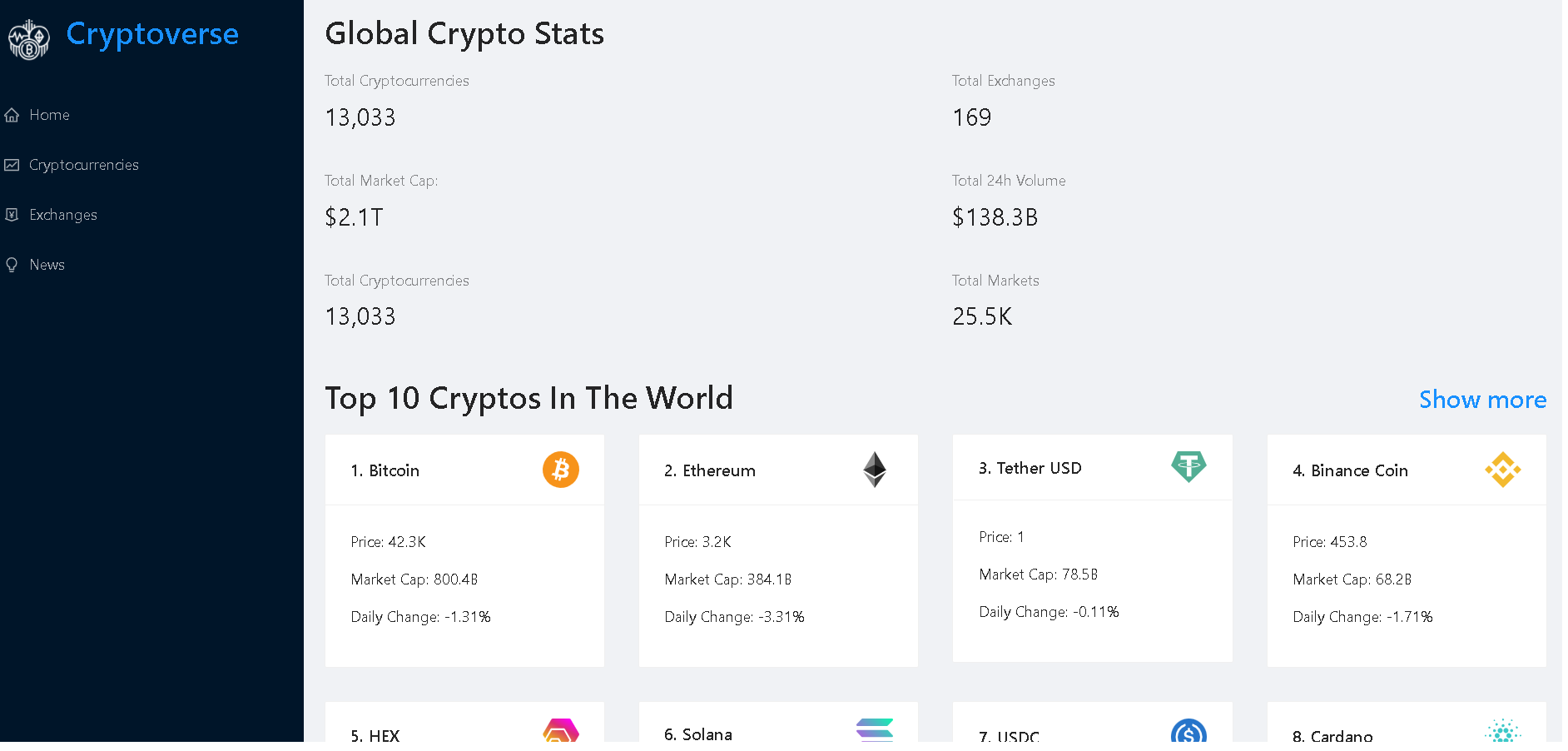Click the Ethereum diamond icon
1568x751 pixels.
click(874, 470)
